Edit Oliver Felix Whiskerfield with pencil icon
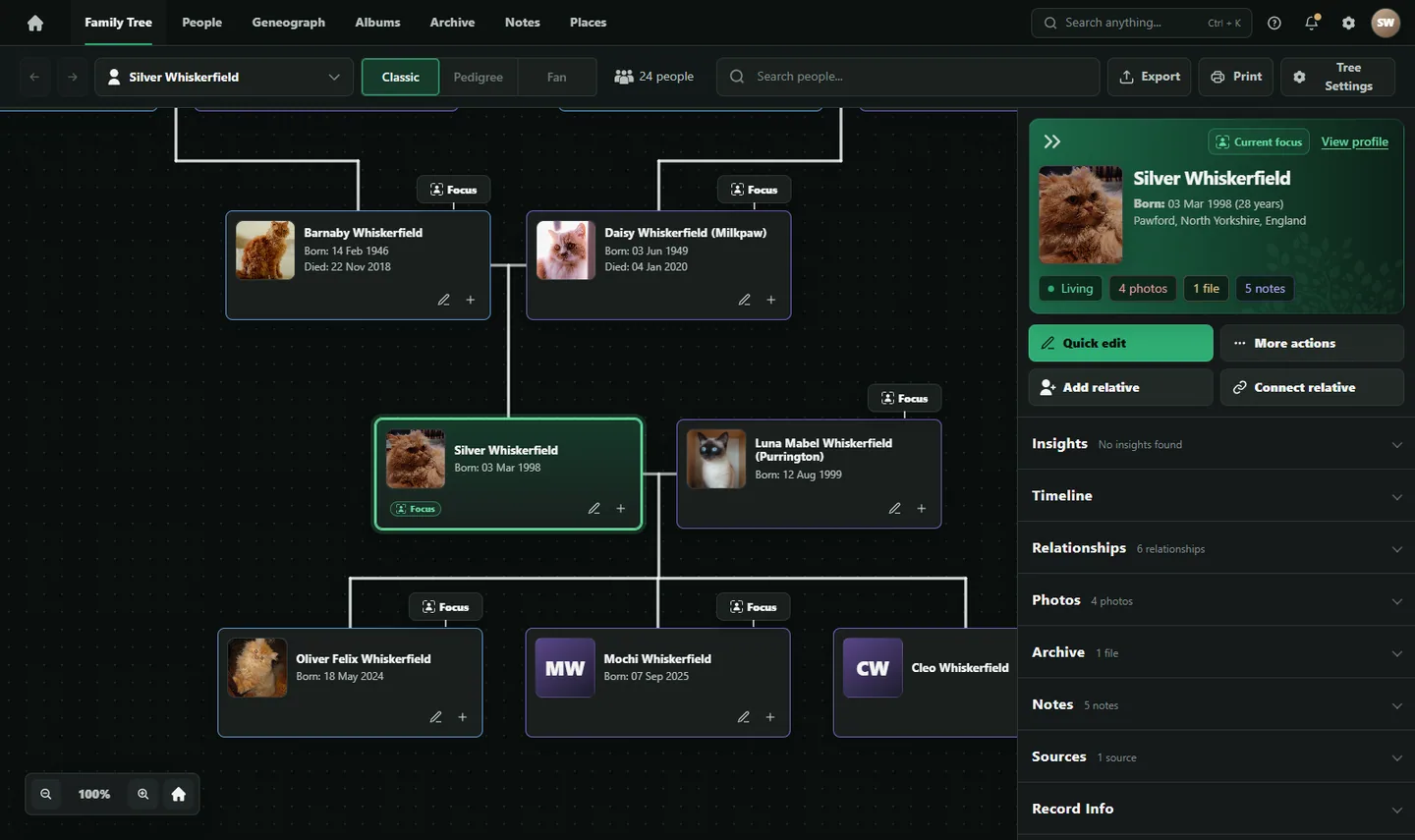The height and width of the screenshot is (840, 1415). (x=436, y=717)
